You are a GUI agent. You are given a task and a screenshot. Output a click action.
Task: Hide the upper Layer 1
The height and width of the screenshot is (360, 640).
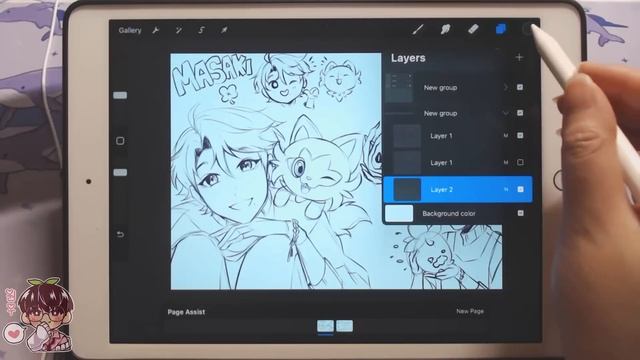tap(520, 136)
